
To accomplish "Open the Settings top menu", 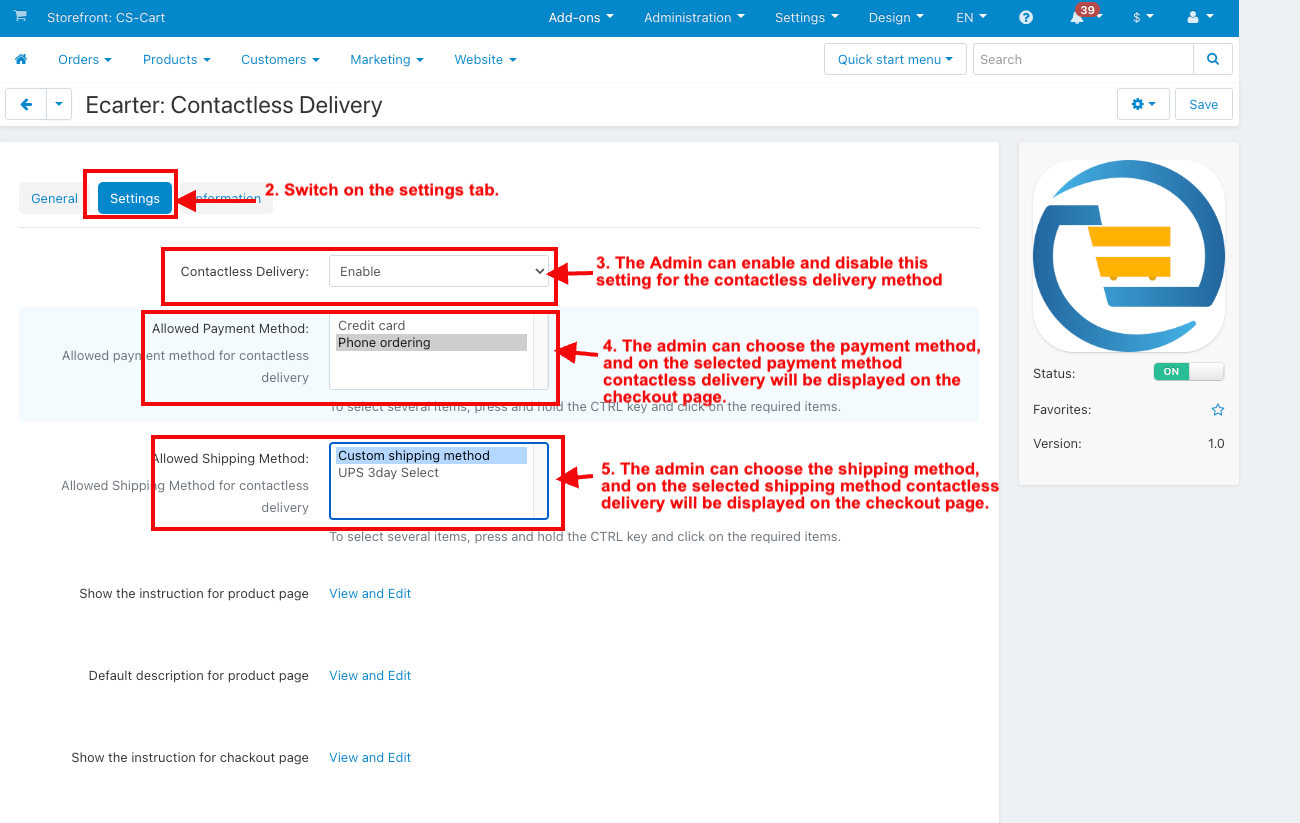I will pyautogui.click(x=807, y=17).
